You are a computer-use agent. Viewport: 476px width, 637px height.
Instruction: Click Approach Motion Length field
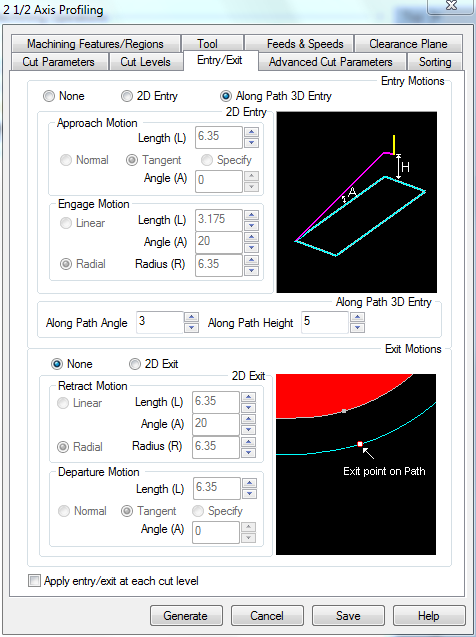(x=219, y=137)
